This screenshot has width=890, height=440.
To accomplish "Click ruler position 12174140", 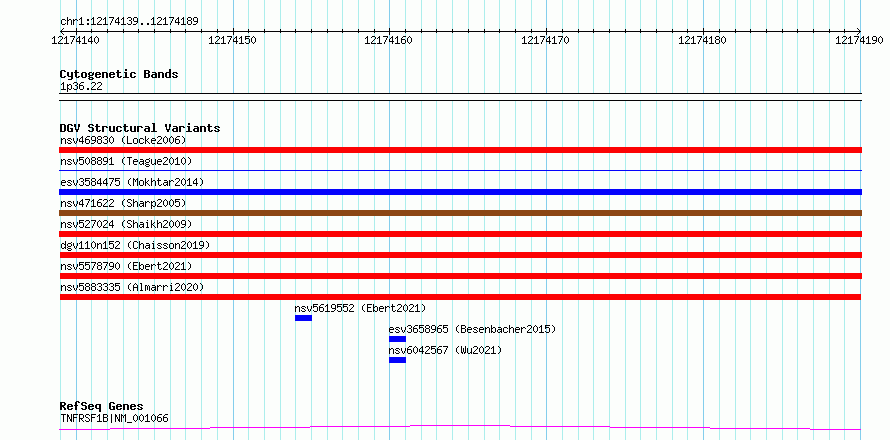I will point(76,40).
